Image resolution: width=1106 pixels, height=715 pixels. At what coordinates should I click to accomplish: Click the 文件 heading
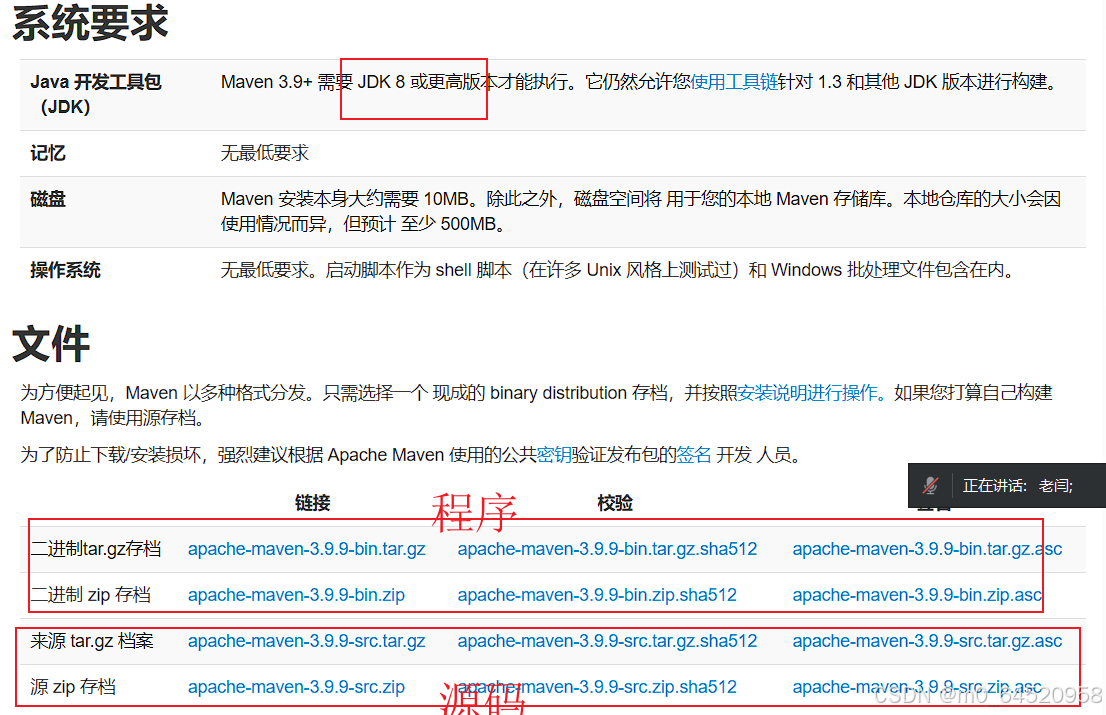coord(51,344)
